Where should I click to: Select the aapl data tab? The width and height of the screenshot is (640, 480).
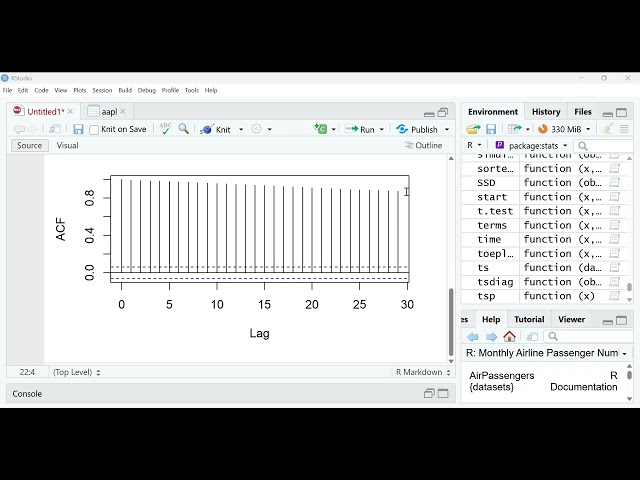(x=109, y=112)
